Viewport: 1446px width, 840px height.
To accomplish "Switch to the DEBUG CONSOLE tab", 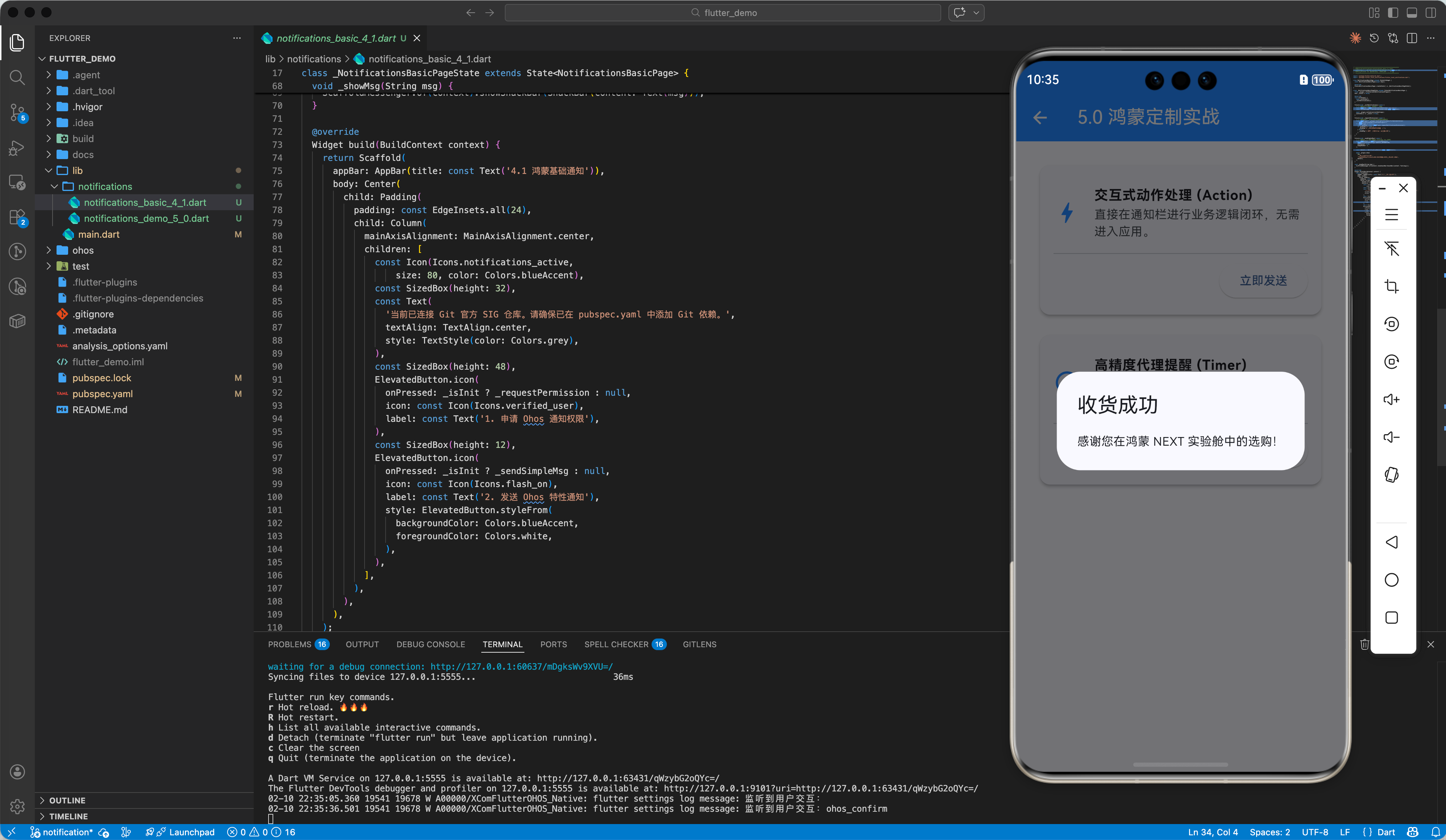I will (x=431, y=644).
